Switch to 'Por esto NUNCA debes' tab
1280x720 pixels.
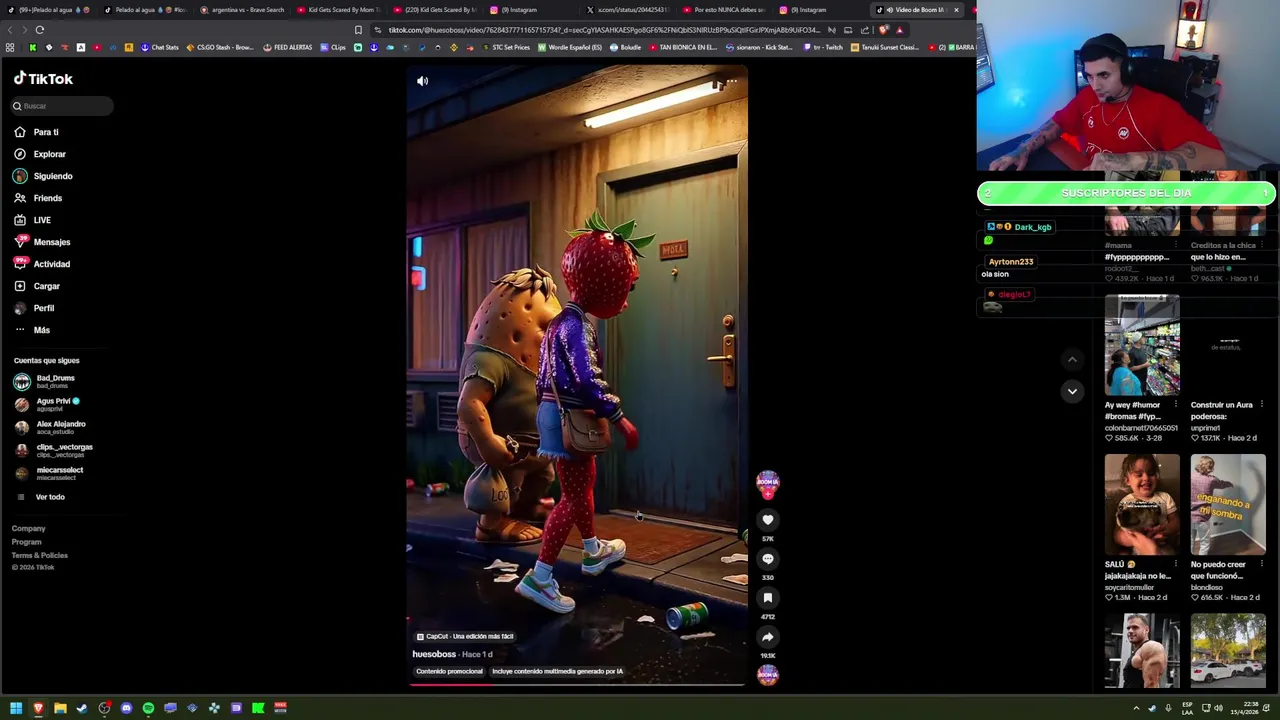726,10
